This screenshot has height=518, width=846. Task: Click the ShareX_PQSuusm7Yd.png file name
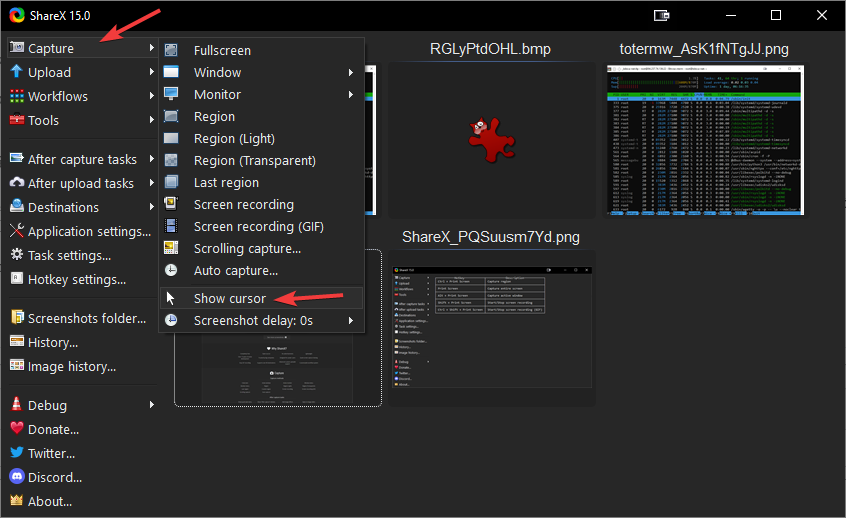tap(491, 237)
